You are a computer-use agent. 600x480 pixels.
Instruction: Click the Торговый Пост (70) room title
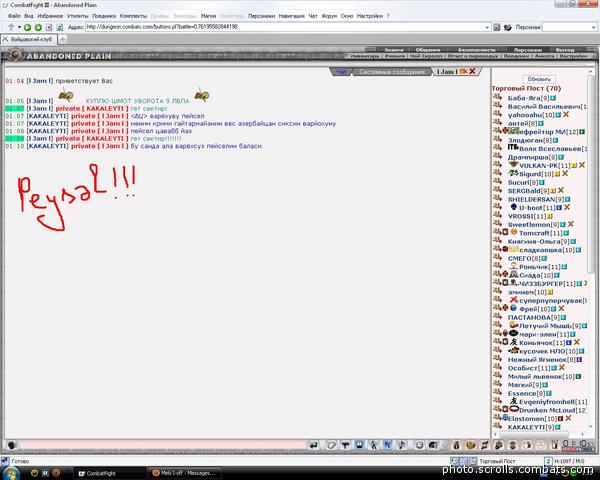[527, 88]
